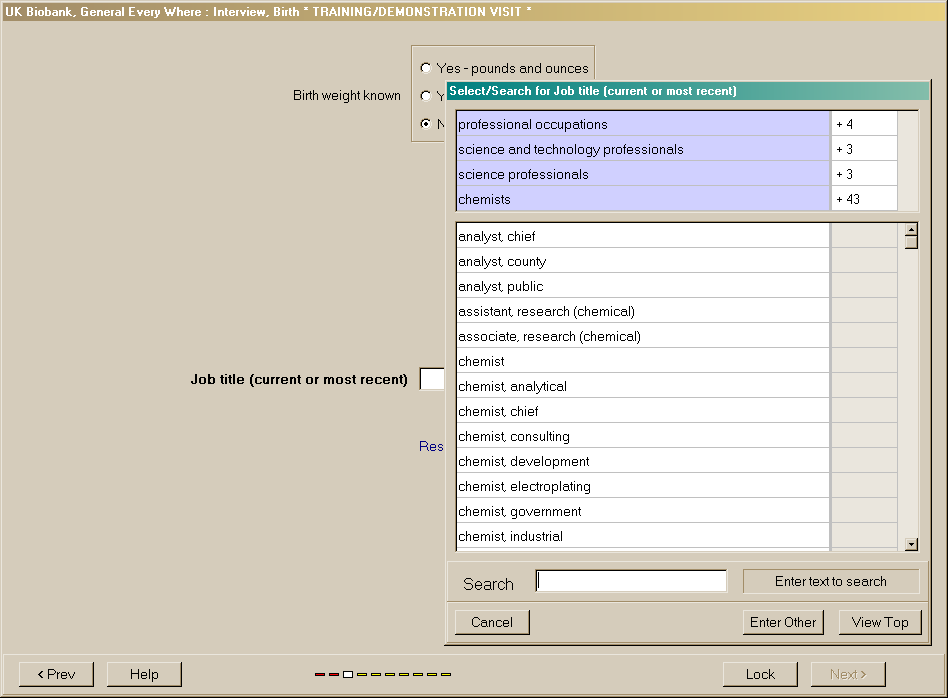
Task: Click the Cancel button
Action: point(492,622)
